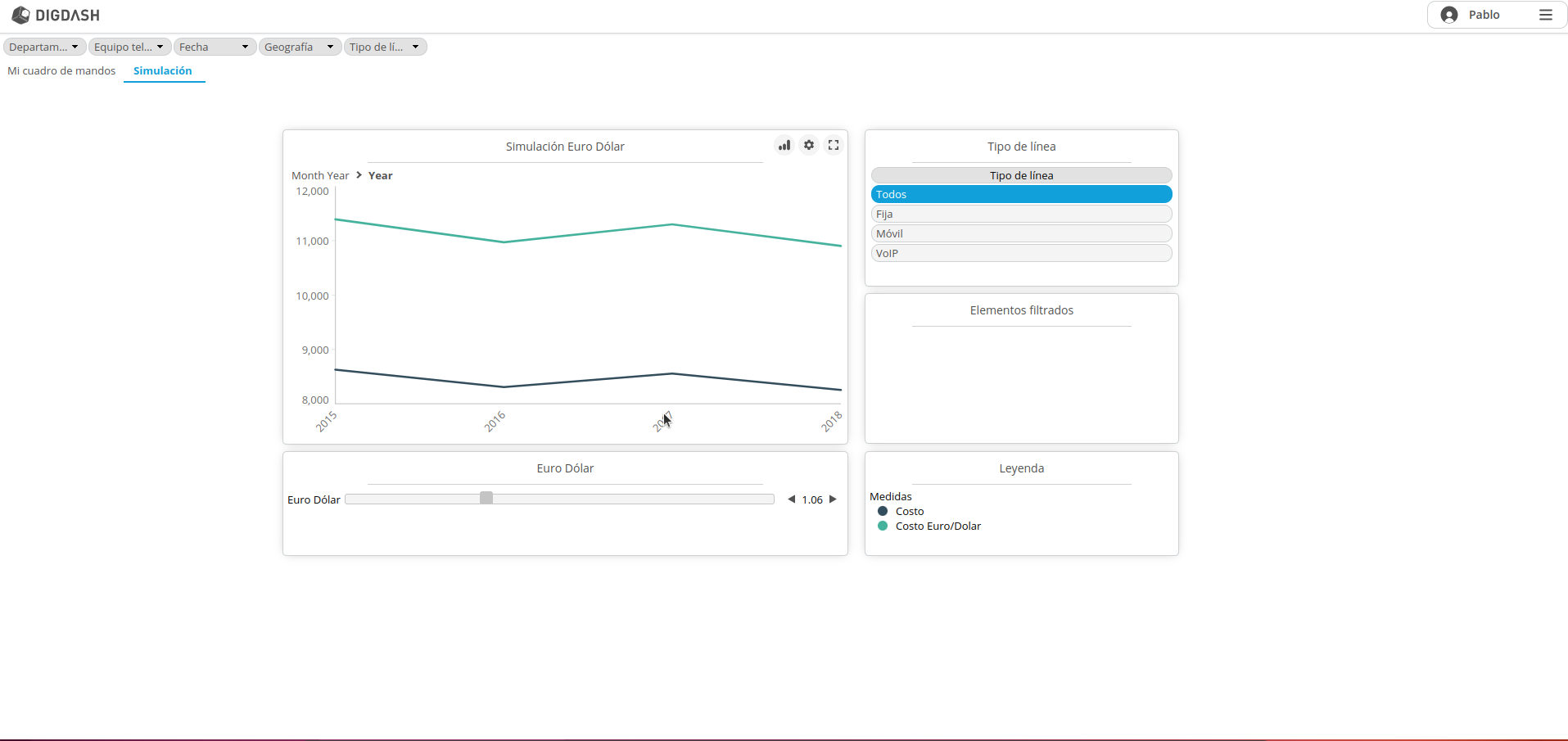Open the hamburger menu

1545,15
